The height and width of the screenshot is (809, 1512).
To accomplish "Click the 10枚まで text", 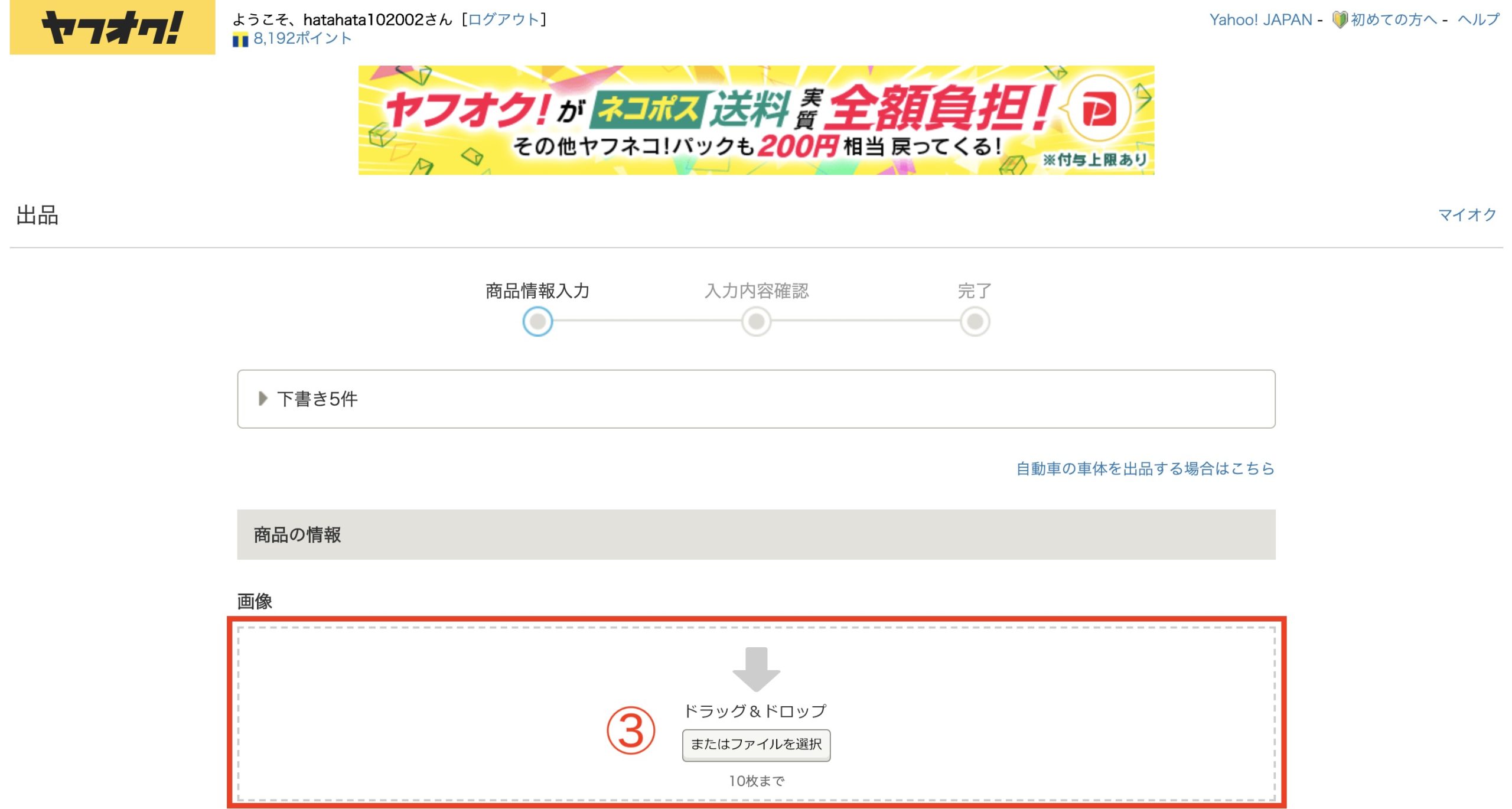I will [x=756, y=781].
